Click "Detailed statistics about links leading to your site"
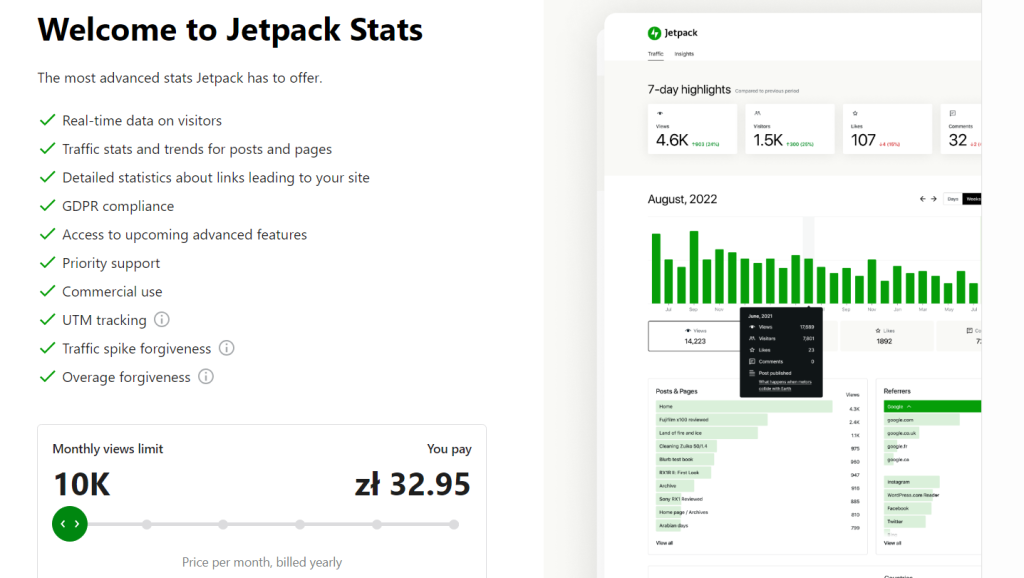This screenshot has height=578, width=1024. pyautogui.click(x=216, y=178)
